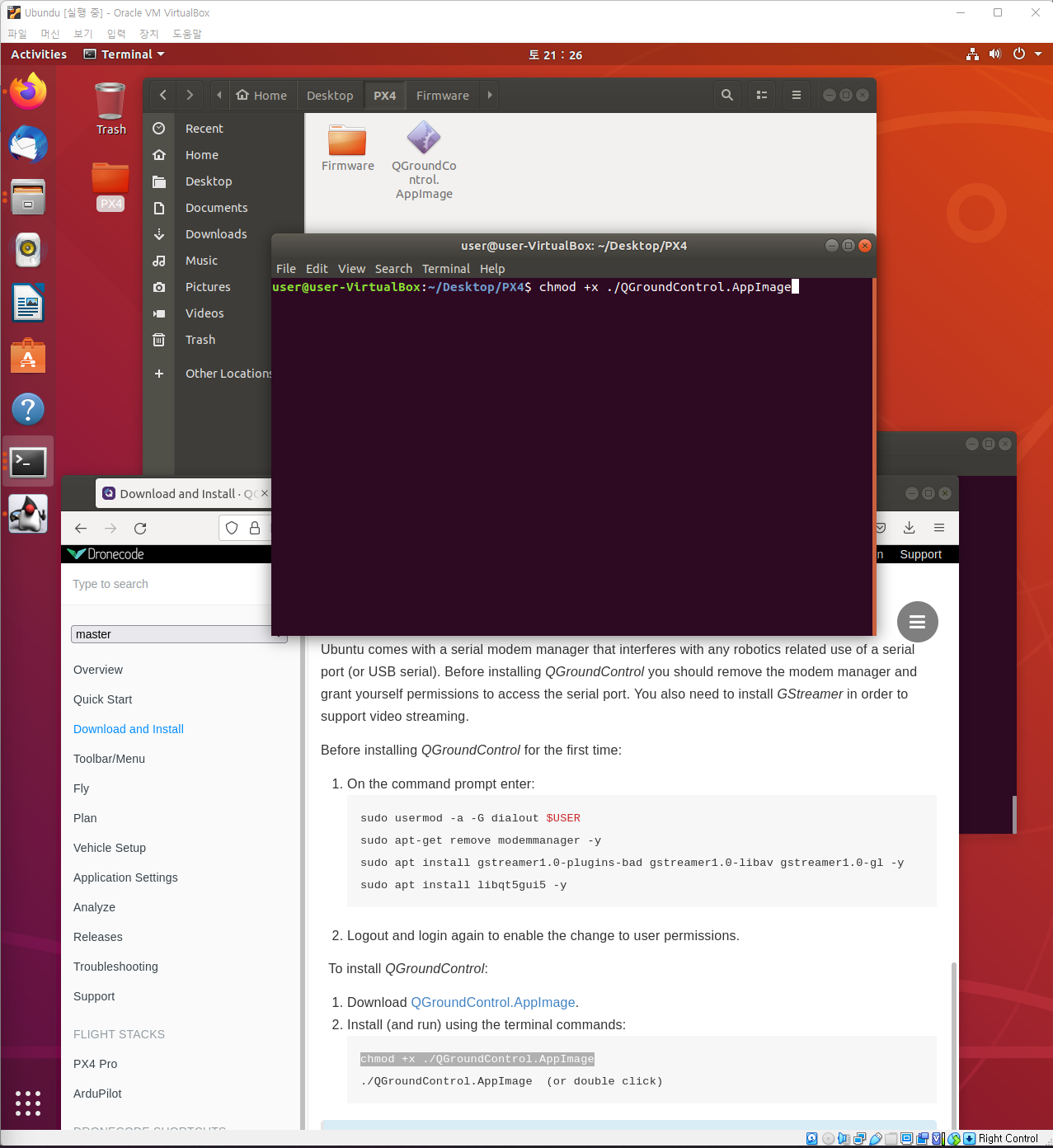The image size is (1053, 1148).
Task: Open Ubuntu Software from the dock
Action: click(x=28, y=355)
